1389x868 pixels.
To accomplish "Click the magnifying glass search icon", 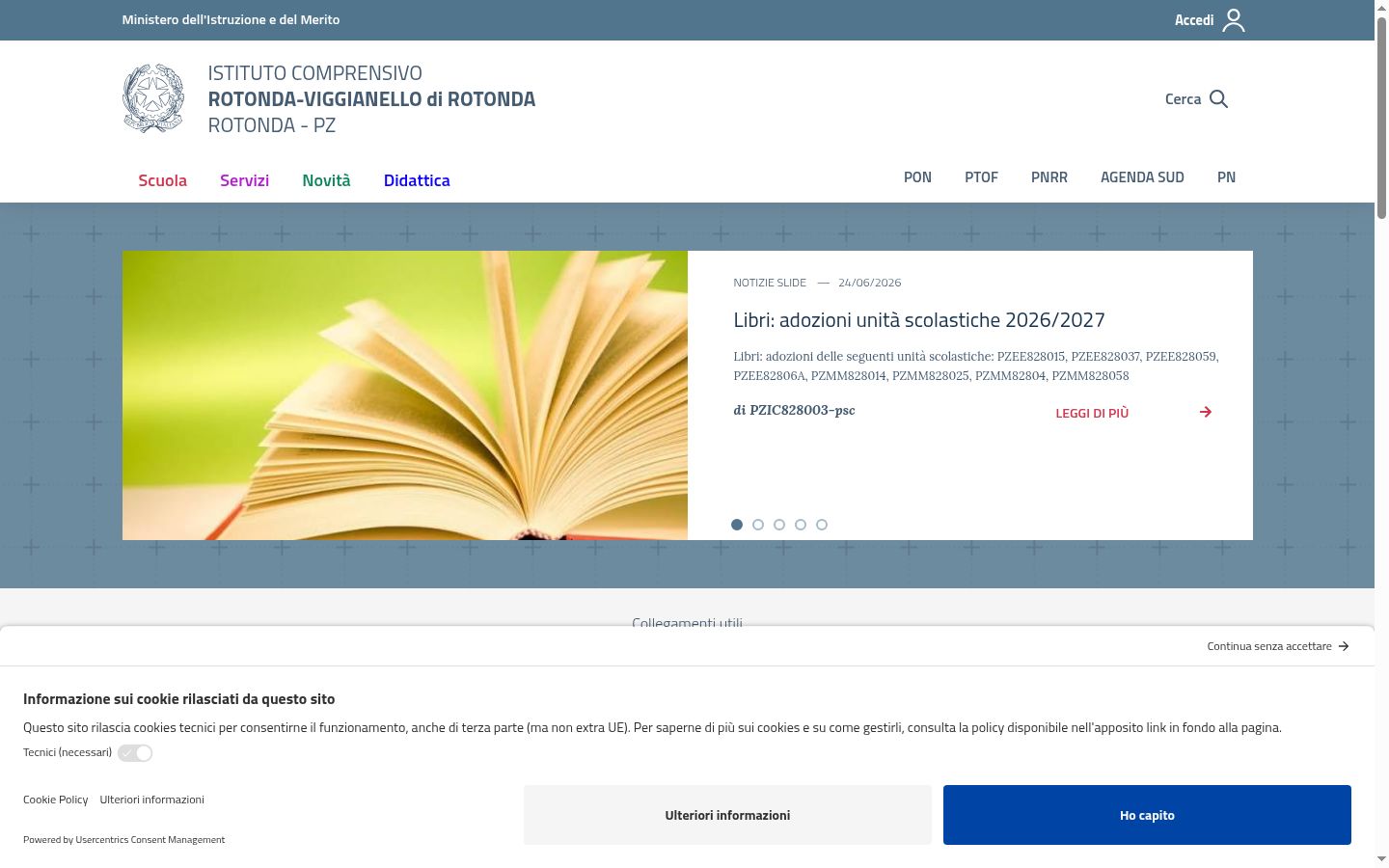I will (1218, 99).
